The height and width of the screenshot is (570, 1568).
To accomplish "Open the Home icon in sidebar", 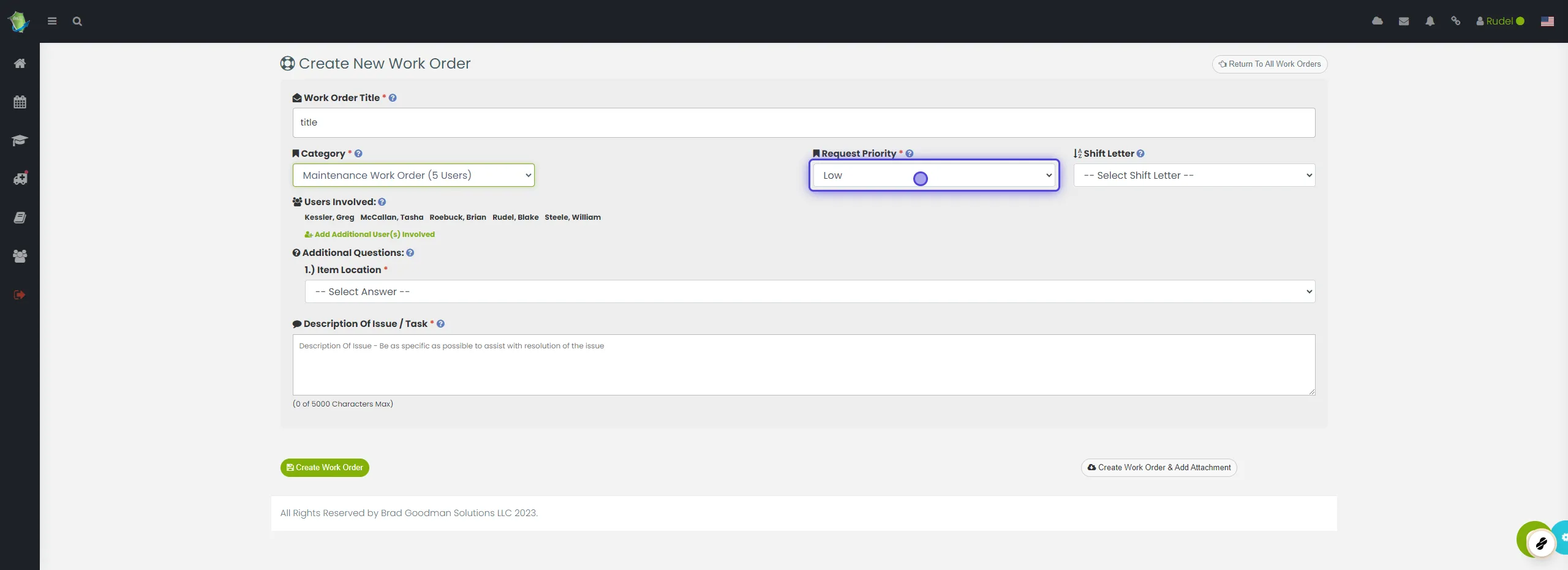I will [x=20, y=63].
